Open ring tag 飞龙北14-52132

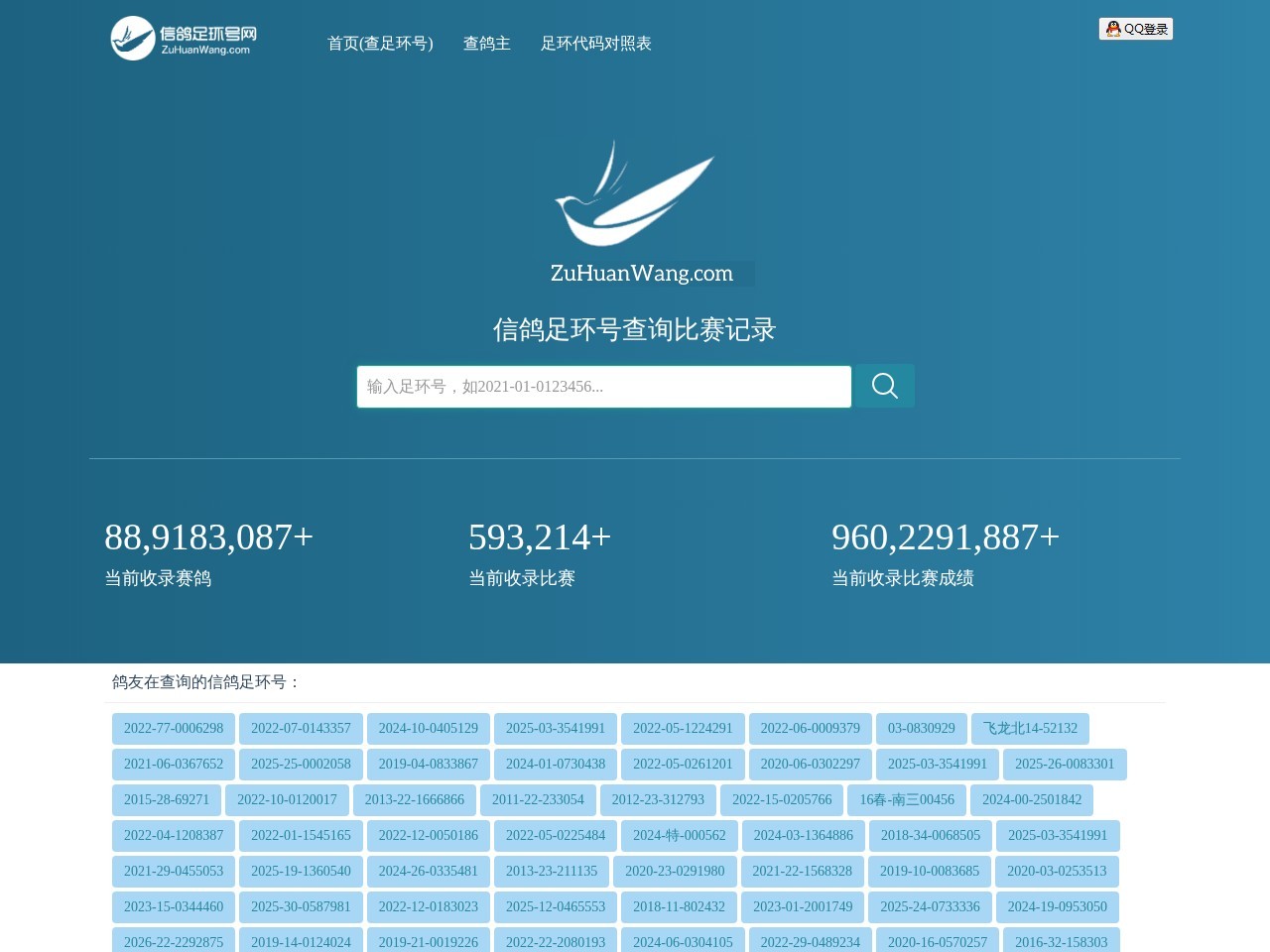(x=1030, y=729)
